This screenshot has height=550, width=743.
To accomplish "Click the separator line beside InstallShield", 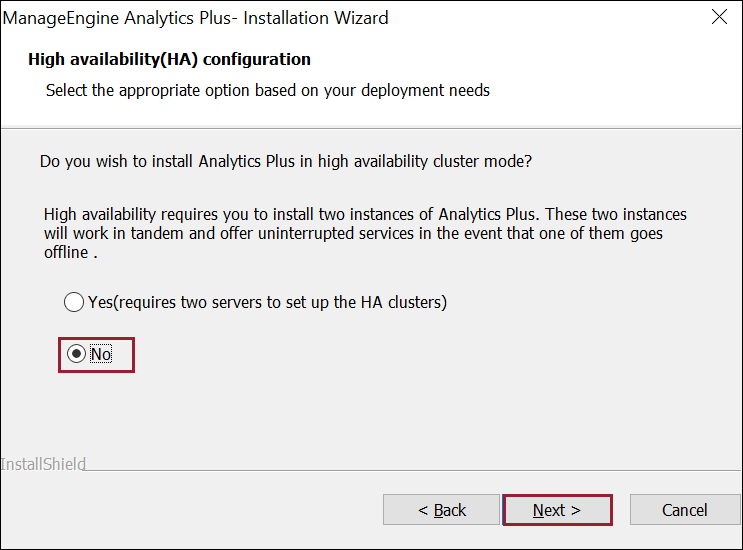I will [400, 469].
